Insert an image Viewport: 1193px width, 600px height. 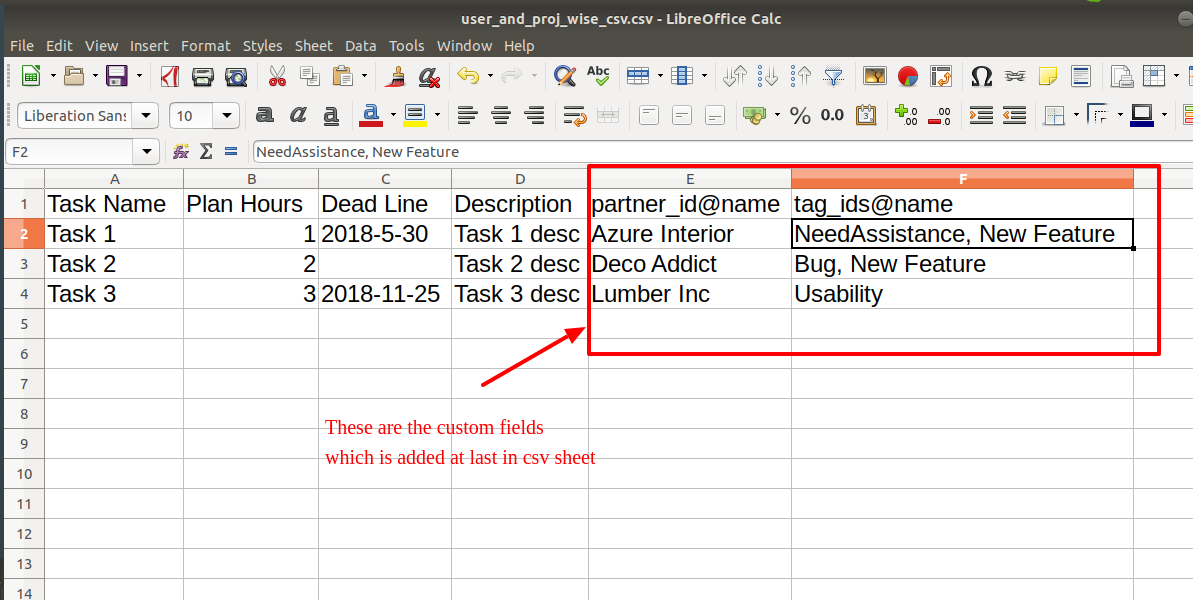(875, 75)
